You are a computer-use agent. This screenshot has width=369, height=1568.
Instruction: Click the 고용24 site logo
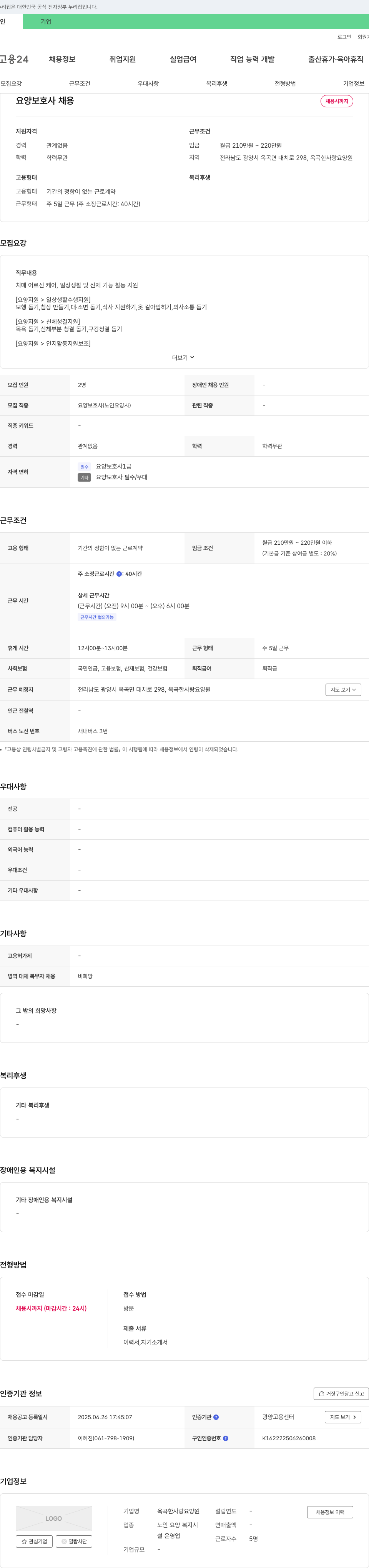14,59
